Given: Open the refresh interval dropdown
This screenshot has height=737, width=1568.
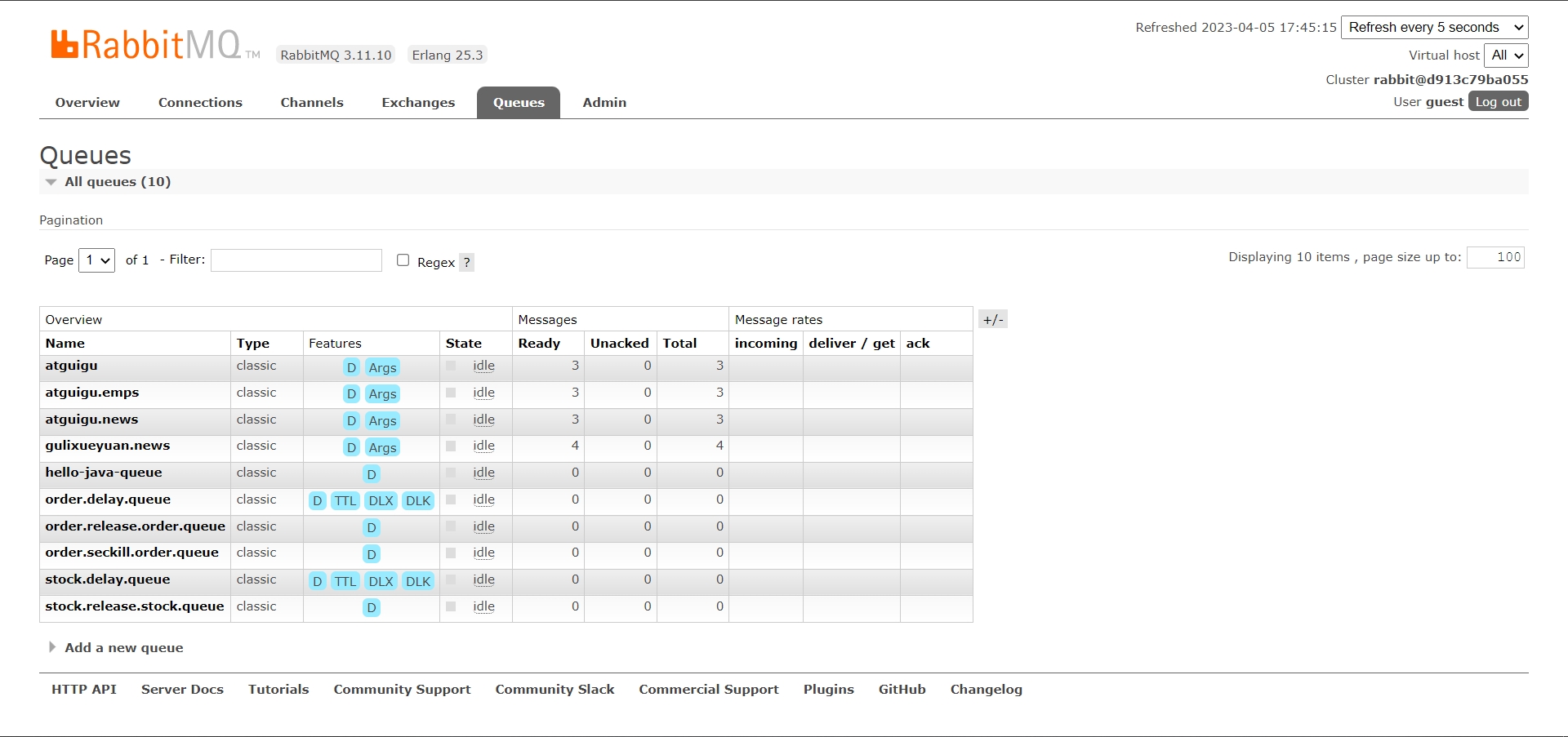Looking at the screenshot, I should (x=1434, y=28).
